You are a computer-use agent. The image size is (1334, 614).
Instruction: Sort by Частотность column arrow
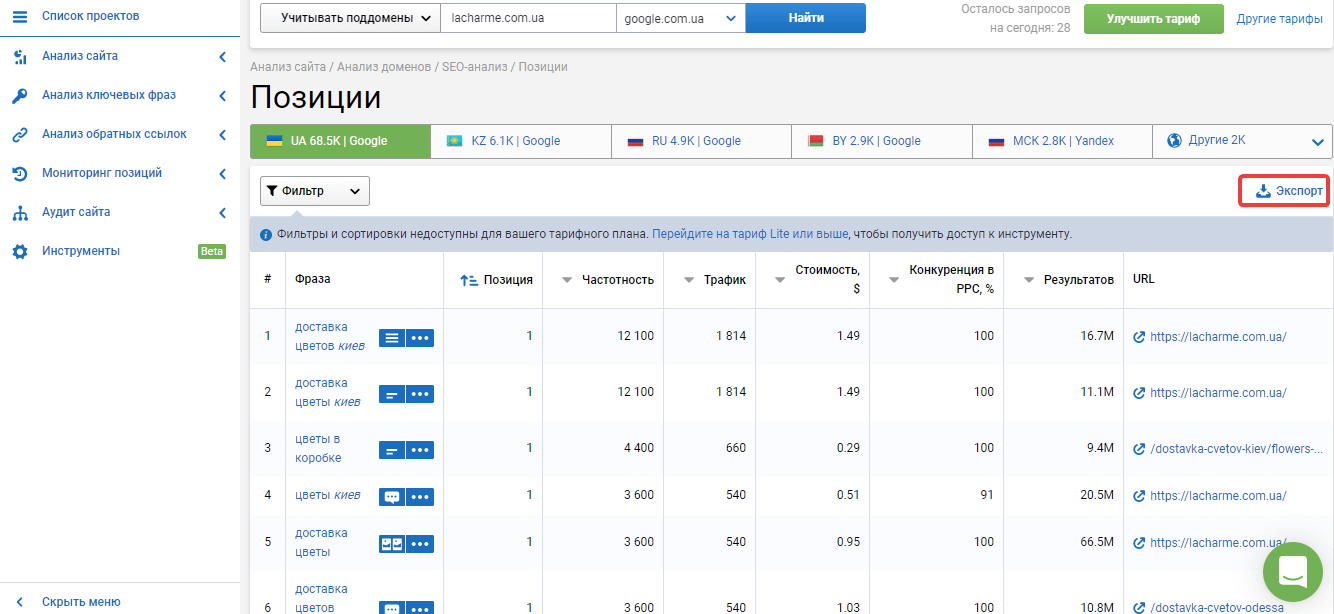pyautogui.click(x=567, y=281)
